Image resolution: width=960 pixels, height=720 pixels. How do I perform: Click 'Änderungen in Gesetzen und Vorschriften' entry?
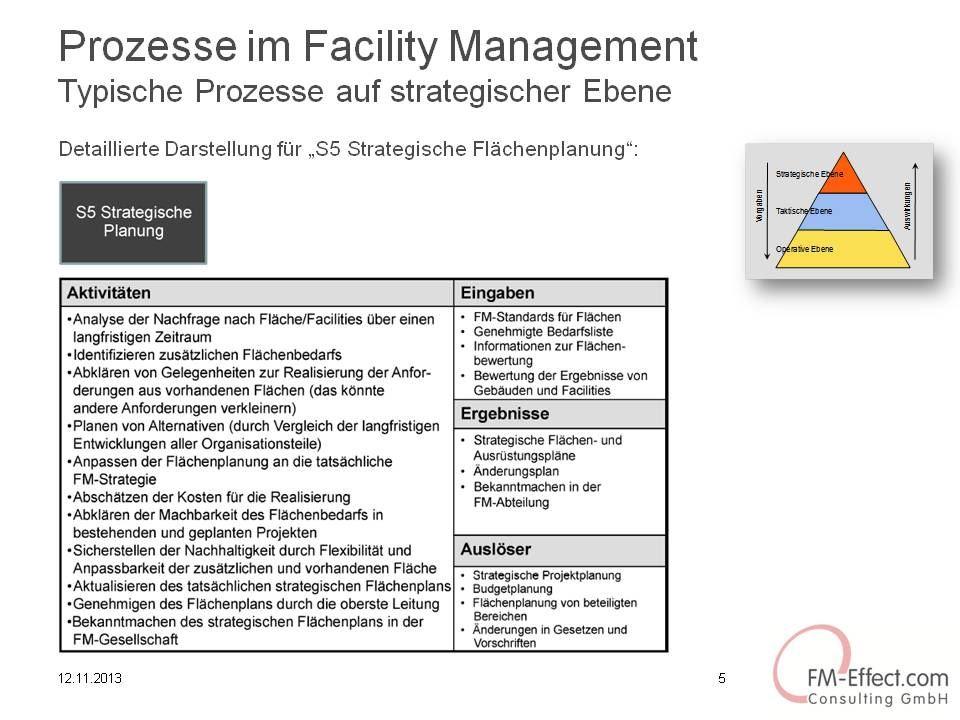pyautogui.click(x=544, y=636)
